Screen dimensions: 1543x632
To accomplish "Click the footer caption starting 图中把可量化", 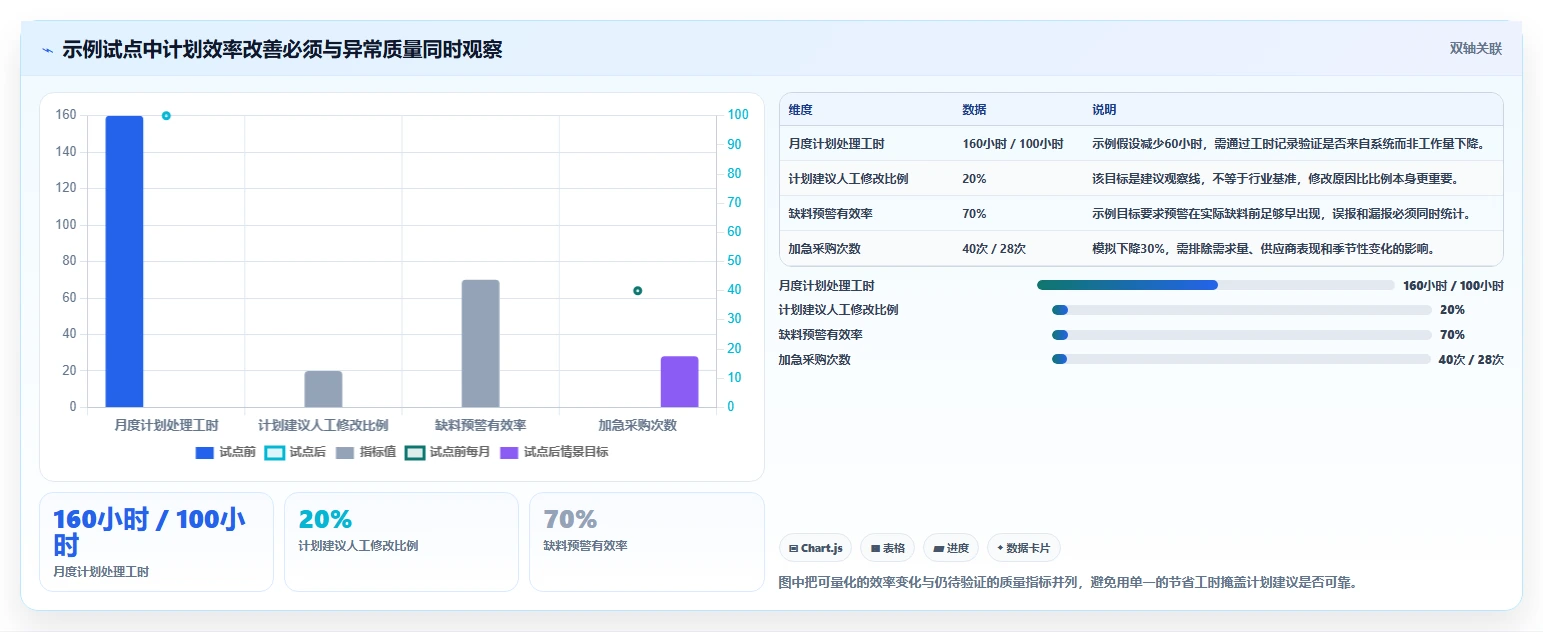I will tap(1067, 582).
